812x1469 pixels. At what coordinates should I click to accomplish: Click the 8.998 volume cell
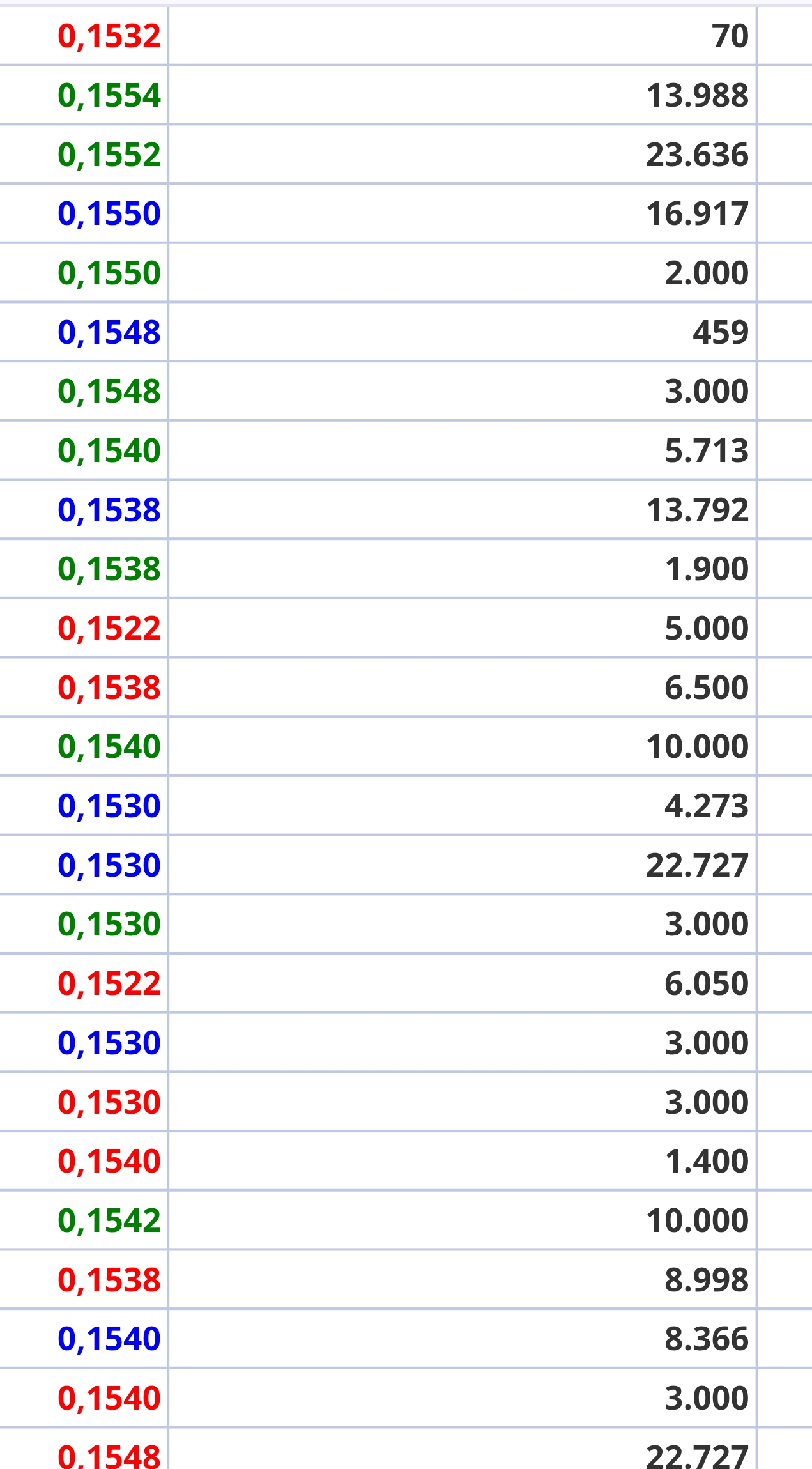706,1279
